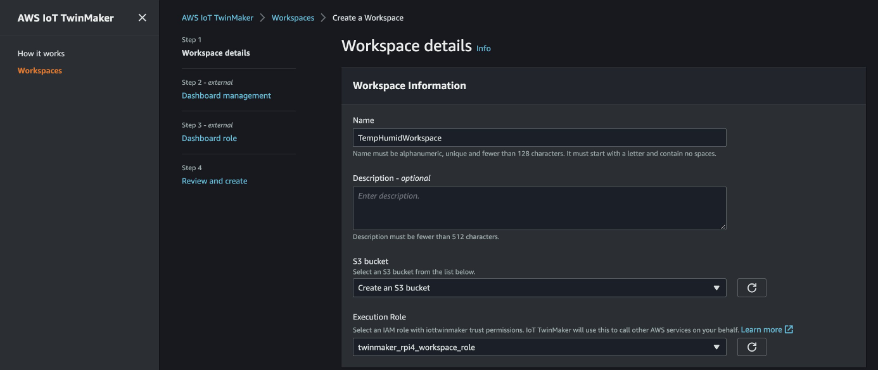The height and width of the screenshot is (370, 879).
Task: Click the Name field label
Action: point(363,121)
